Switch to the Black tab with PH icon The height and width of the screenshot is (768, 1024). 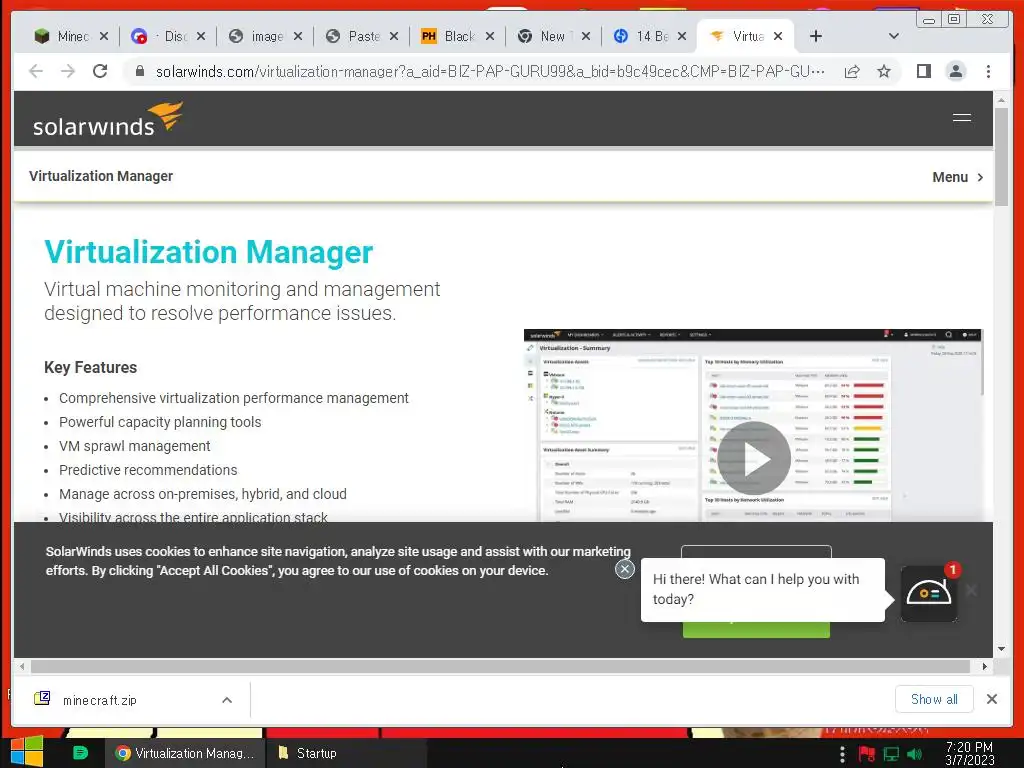tap(450, 36)
